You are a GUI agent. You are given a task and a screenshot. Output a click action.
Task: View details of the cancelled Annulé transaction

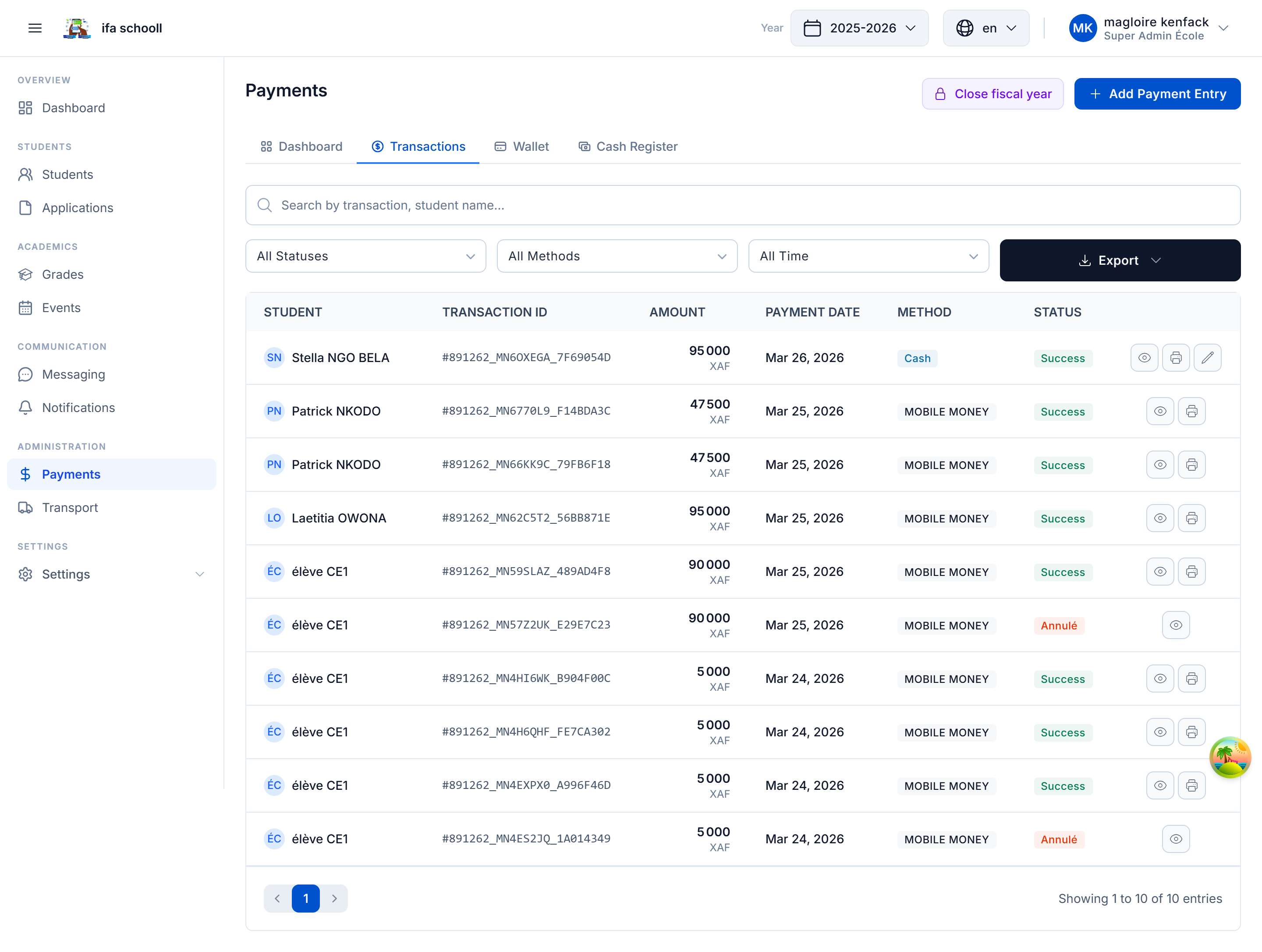(1176, 625)
